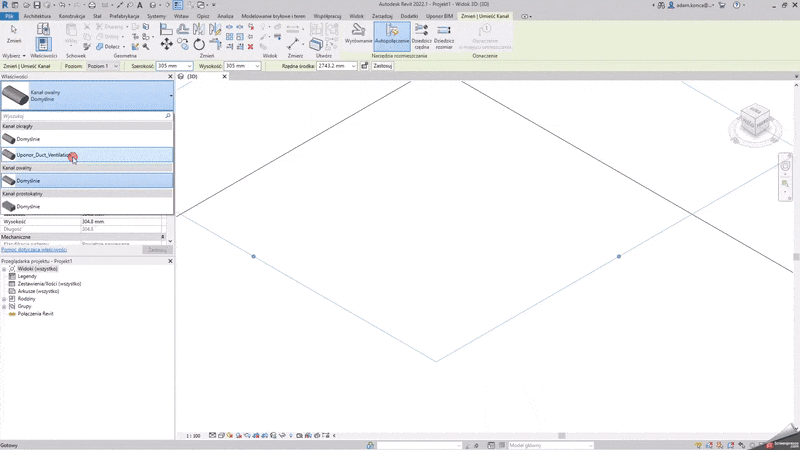The width and height of the screenshot is (800, 450).
Task: Close the Przeglądarka projektu panel
Action: coord(170,261)
